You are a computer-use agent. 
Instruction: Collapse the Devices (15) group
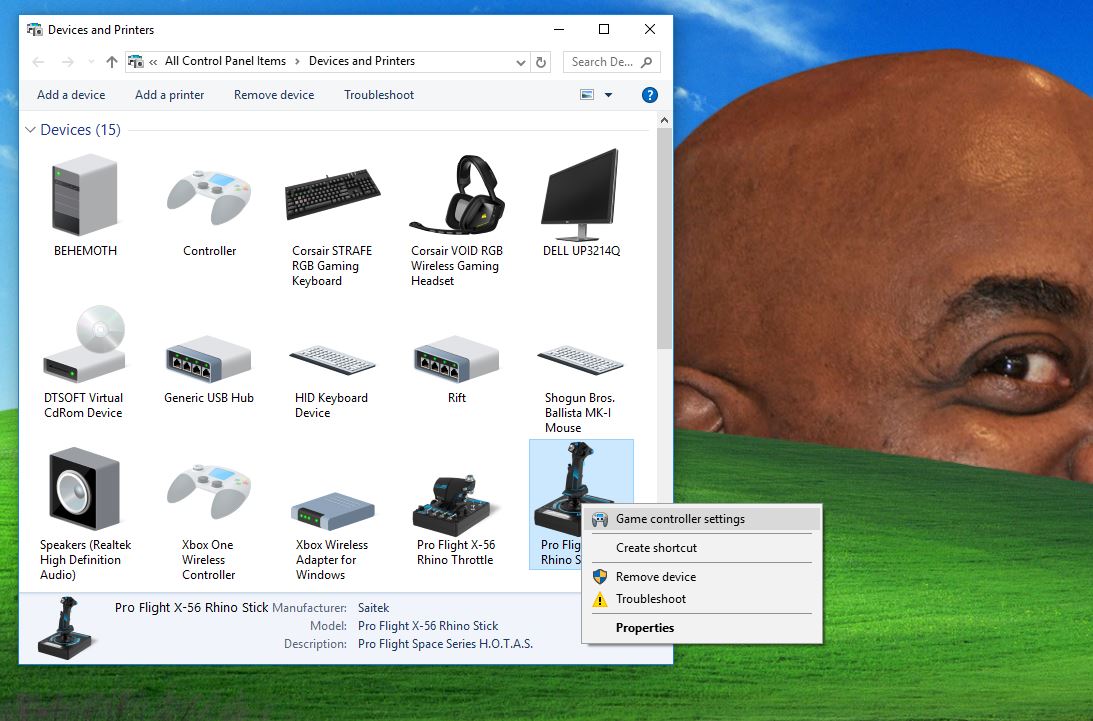click(30, 130)
